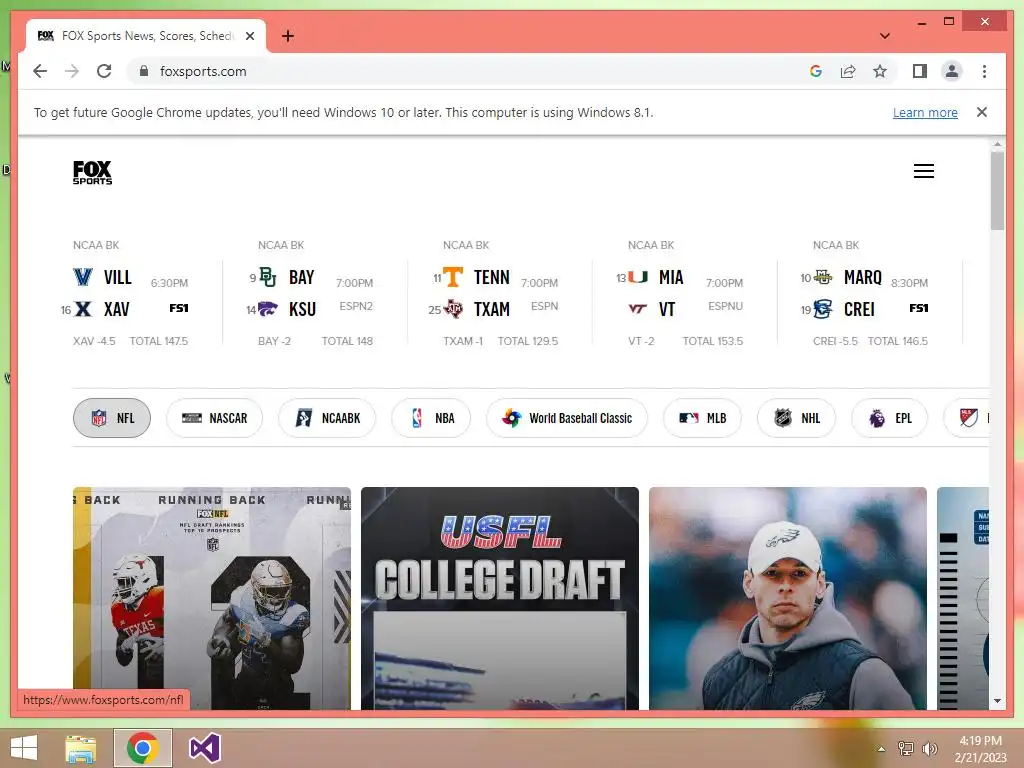1024x768 pixels.
Task: Open the Chrome profile avatar
Action: [952, 71]
